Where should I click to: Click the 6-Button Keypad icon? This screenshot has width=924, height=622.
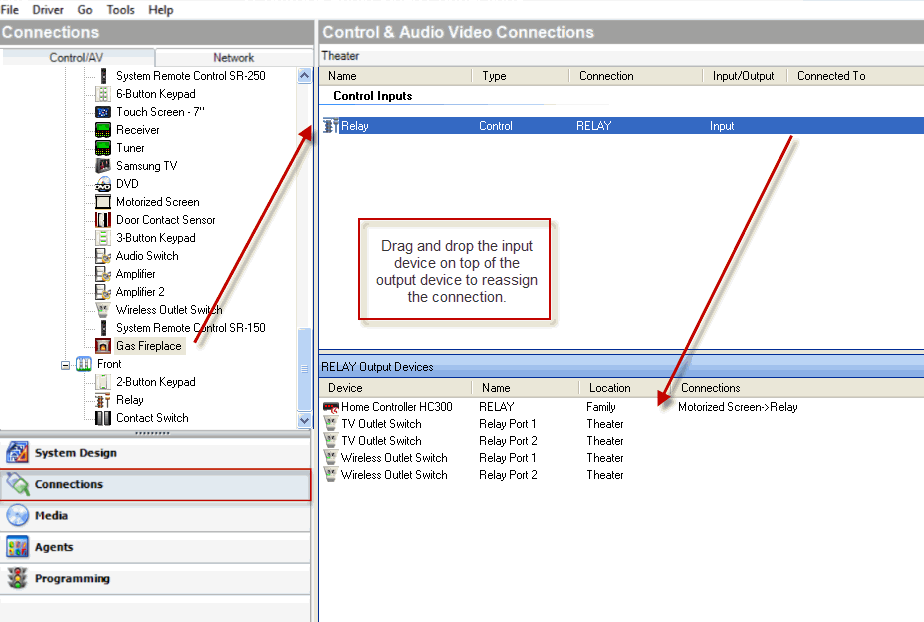103,94
